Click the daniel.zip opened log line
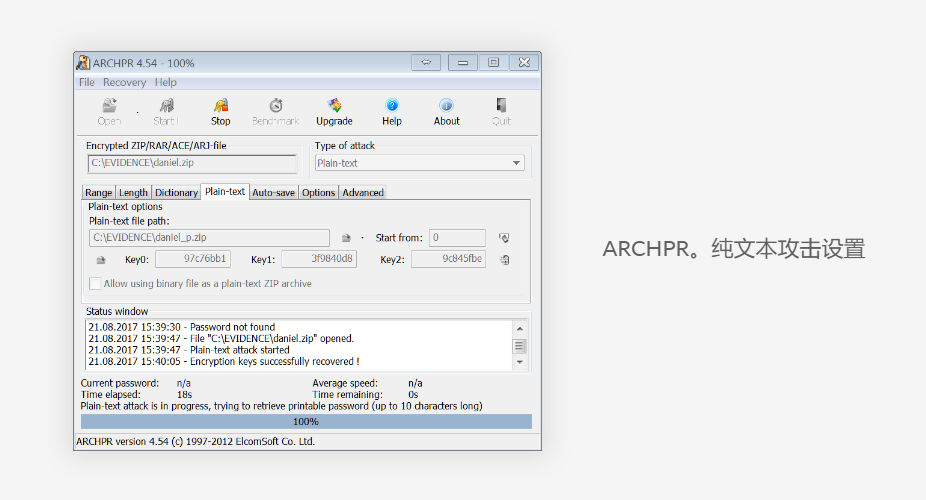 221,338
